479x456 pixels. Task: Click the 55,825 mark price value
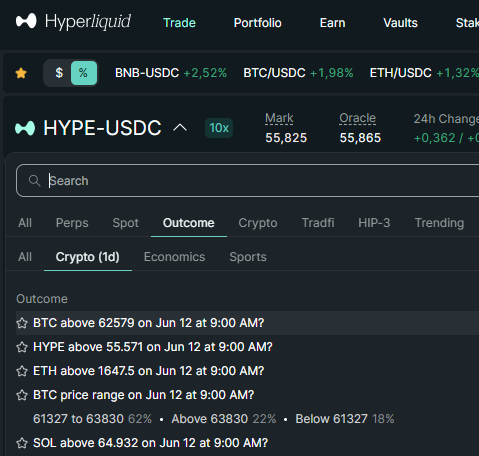[x=286, y=138]
